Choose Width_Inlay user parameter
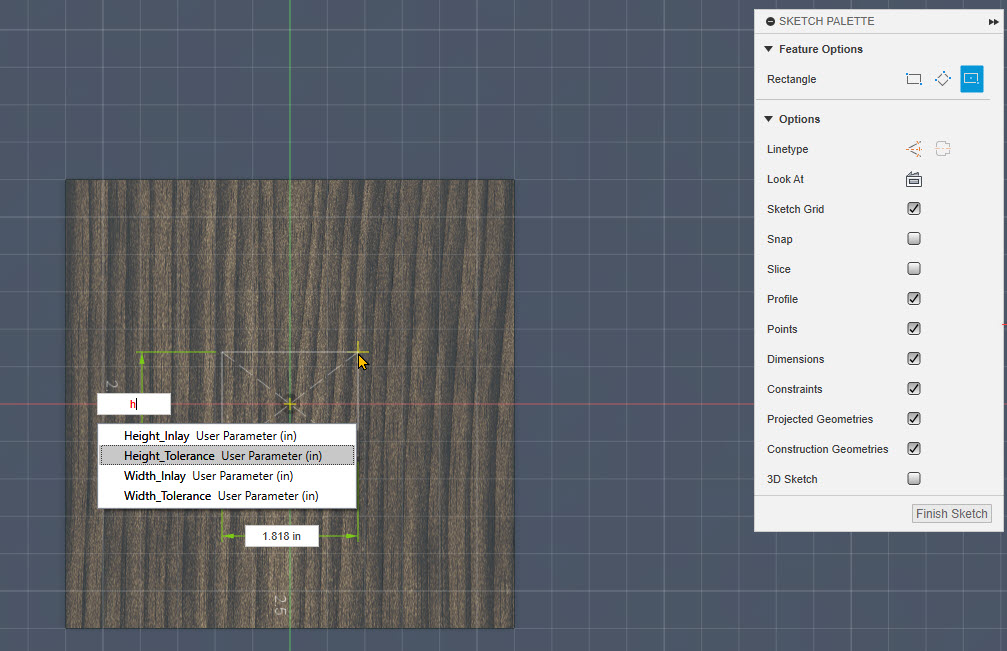Screen dimensions: 1007x651 (x=227, y=476)
